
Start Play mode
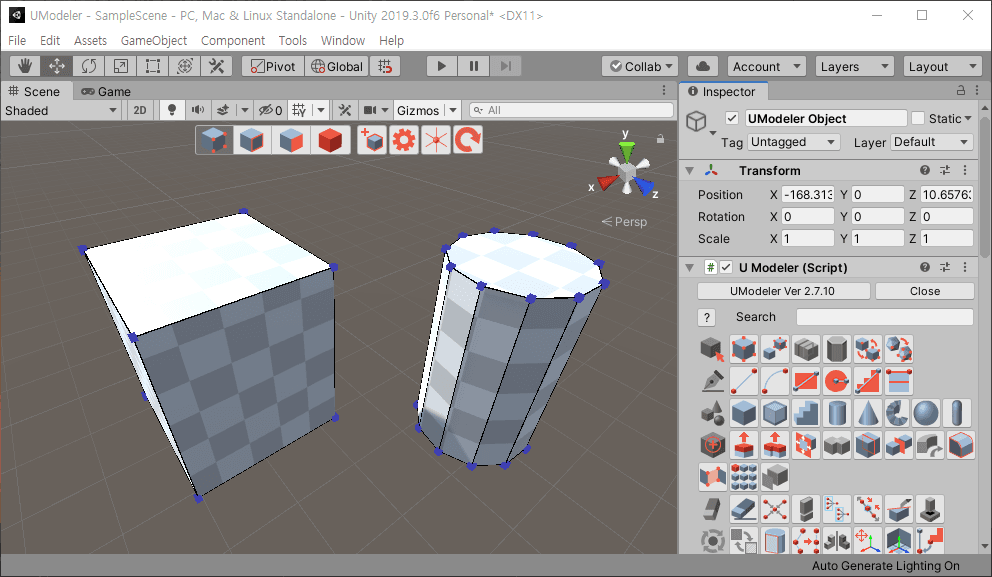click(x=442, y=66)
